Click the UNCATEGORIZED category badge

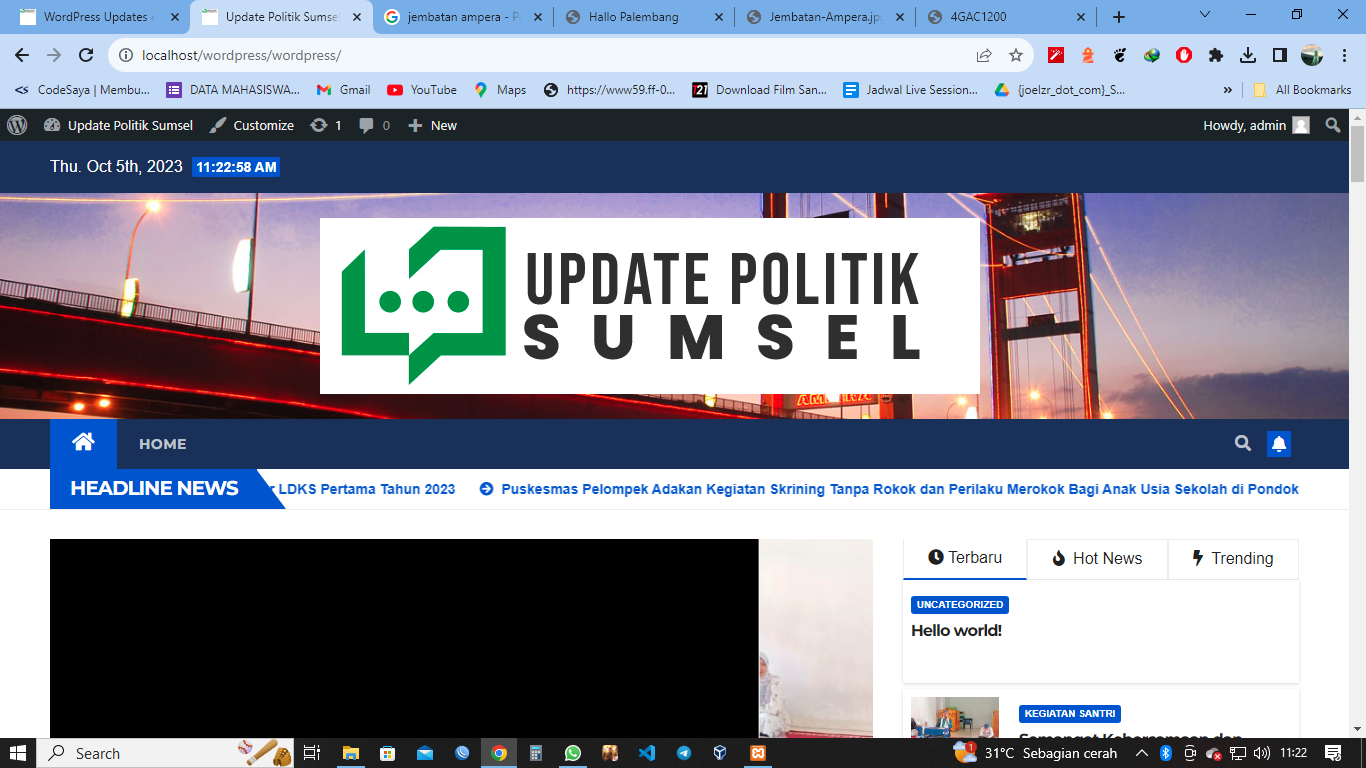pos(960,605)
